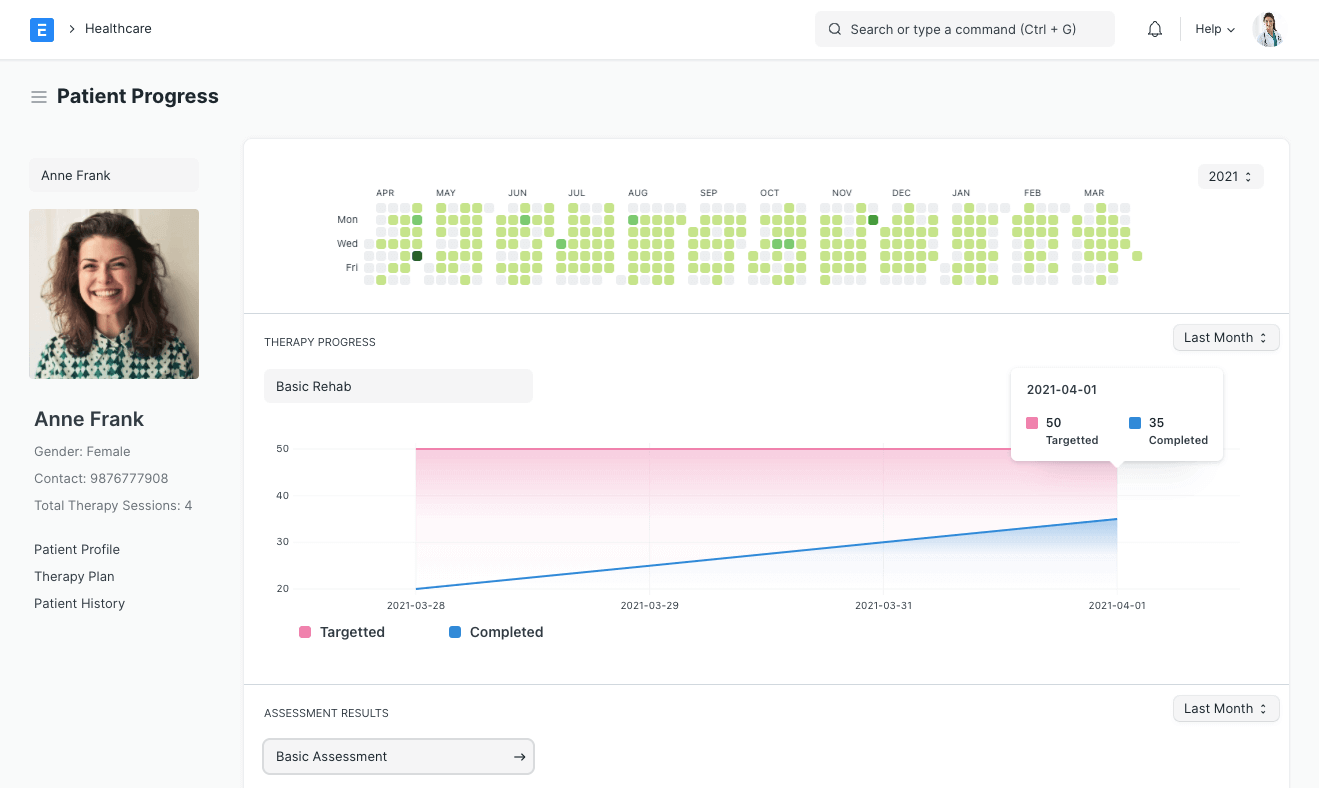
Task: Change the heatmap year from 2021
Action: 1231,176
